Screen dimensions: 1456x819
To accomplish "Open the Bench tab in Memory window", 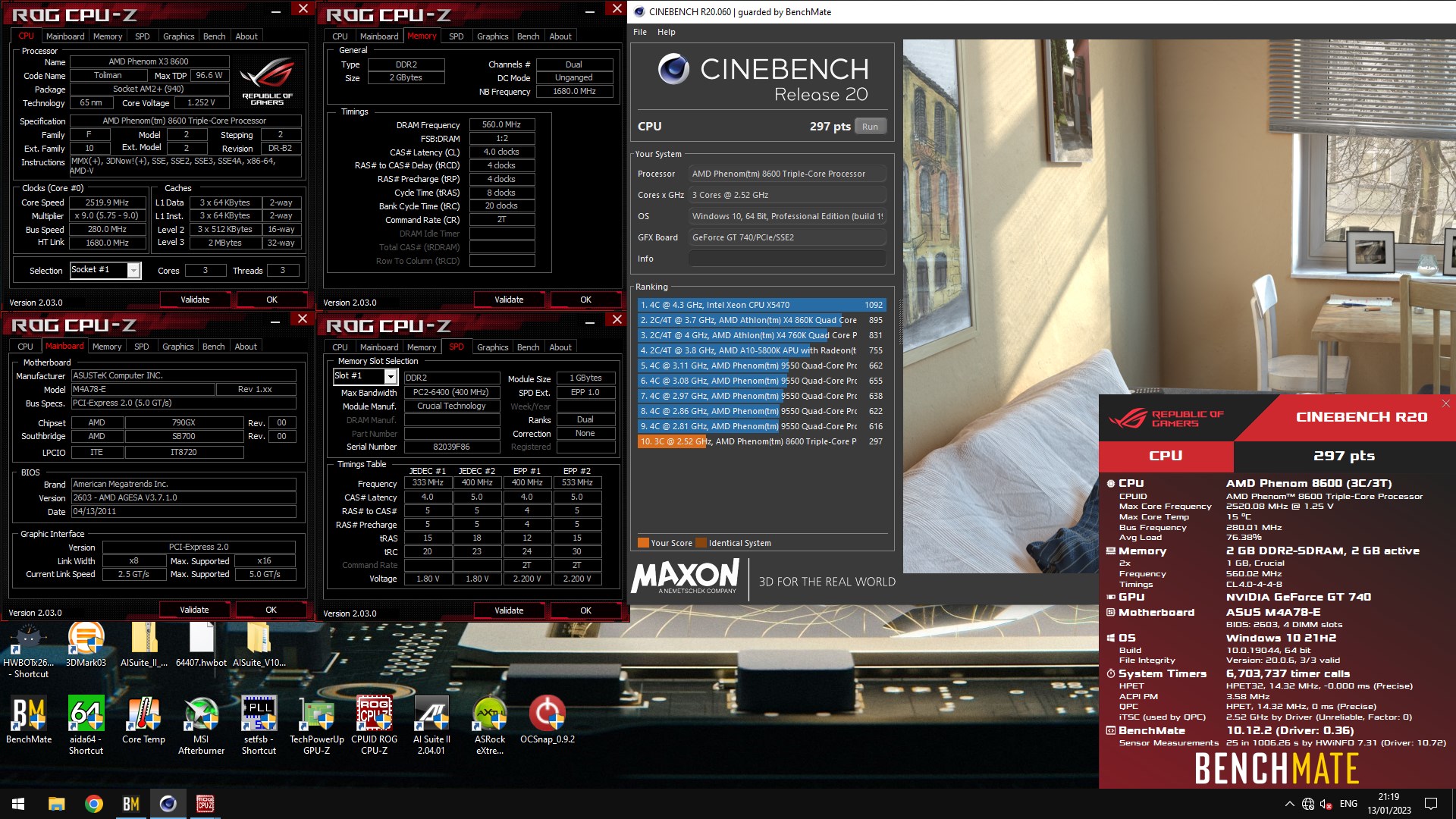I will (x=528, y=36).
